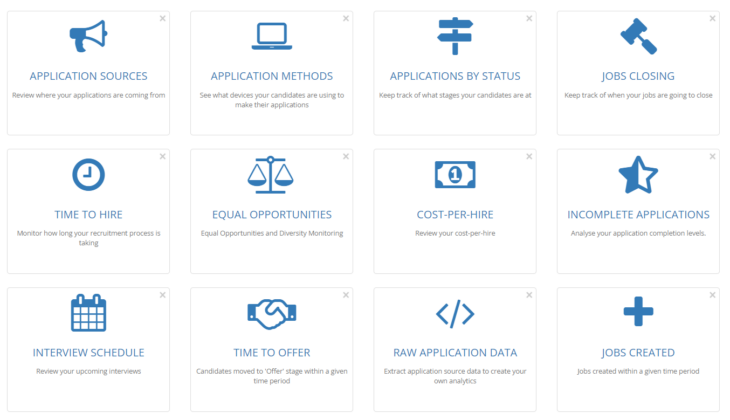Open the INTERVIEW SCHEDULE report link
730x420 pixels.
(x=88, y=352)
